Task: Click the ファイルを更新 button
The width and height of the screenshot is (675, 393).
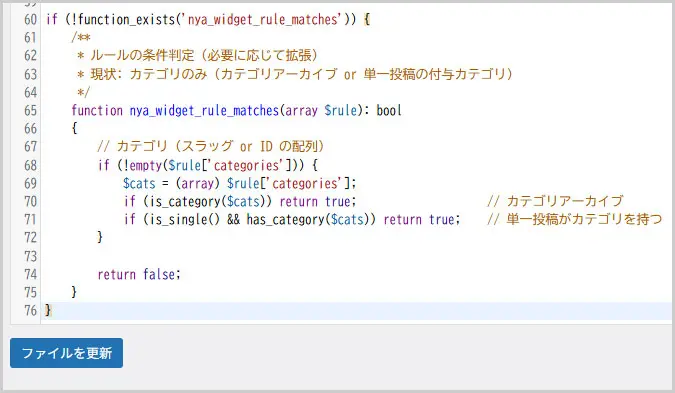Action: (x=66, y=353)
